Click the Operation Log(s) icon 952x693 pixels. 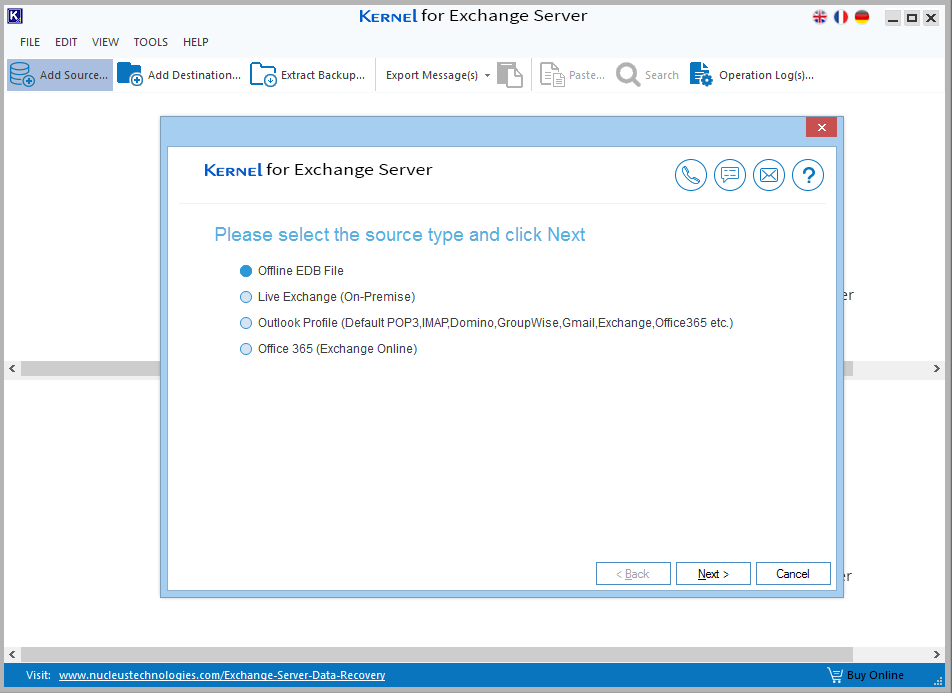701,75
